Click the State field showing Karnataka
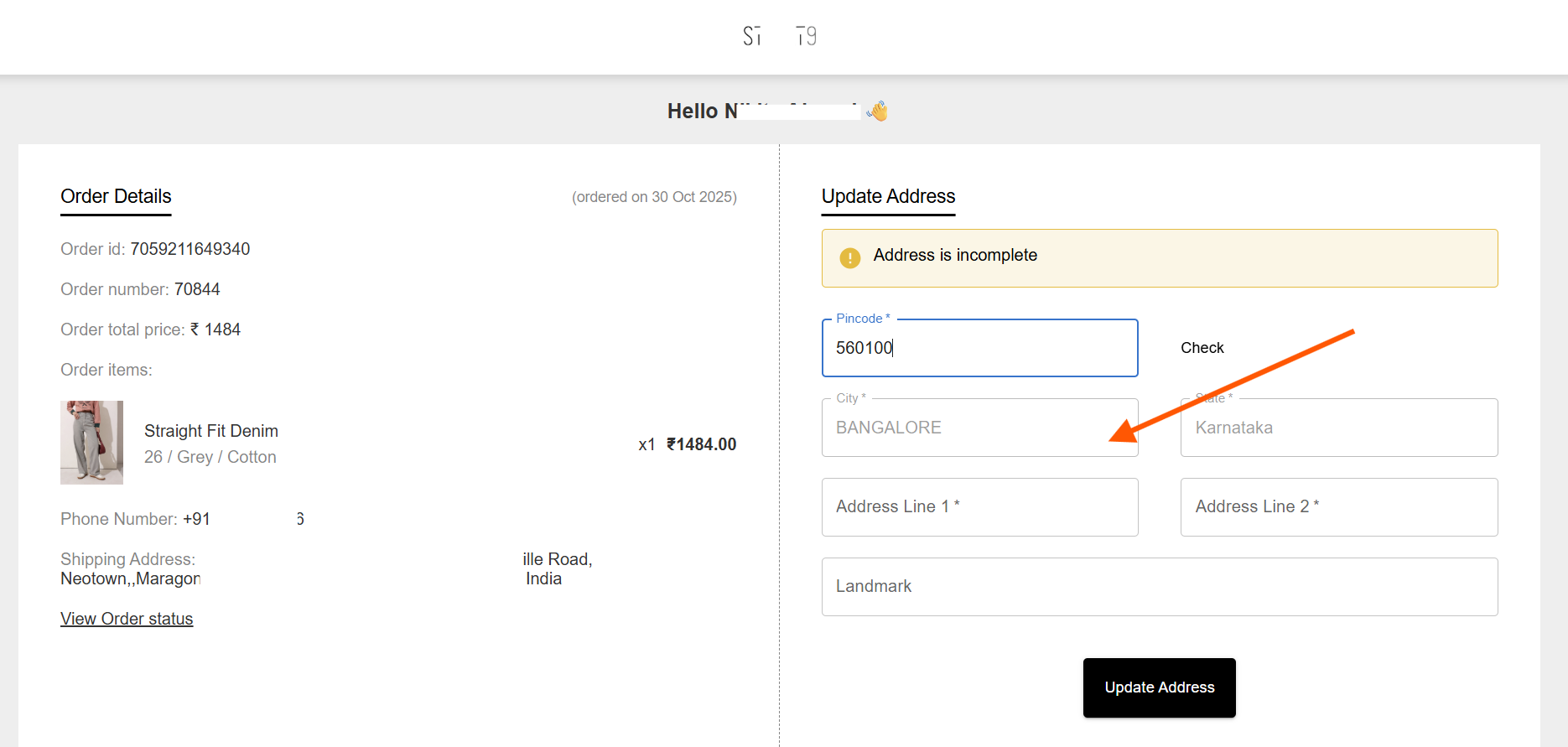The width and height of the screenshot is (1568, 747). (x=1338, y=428)
